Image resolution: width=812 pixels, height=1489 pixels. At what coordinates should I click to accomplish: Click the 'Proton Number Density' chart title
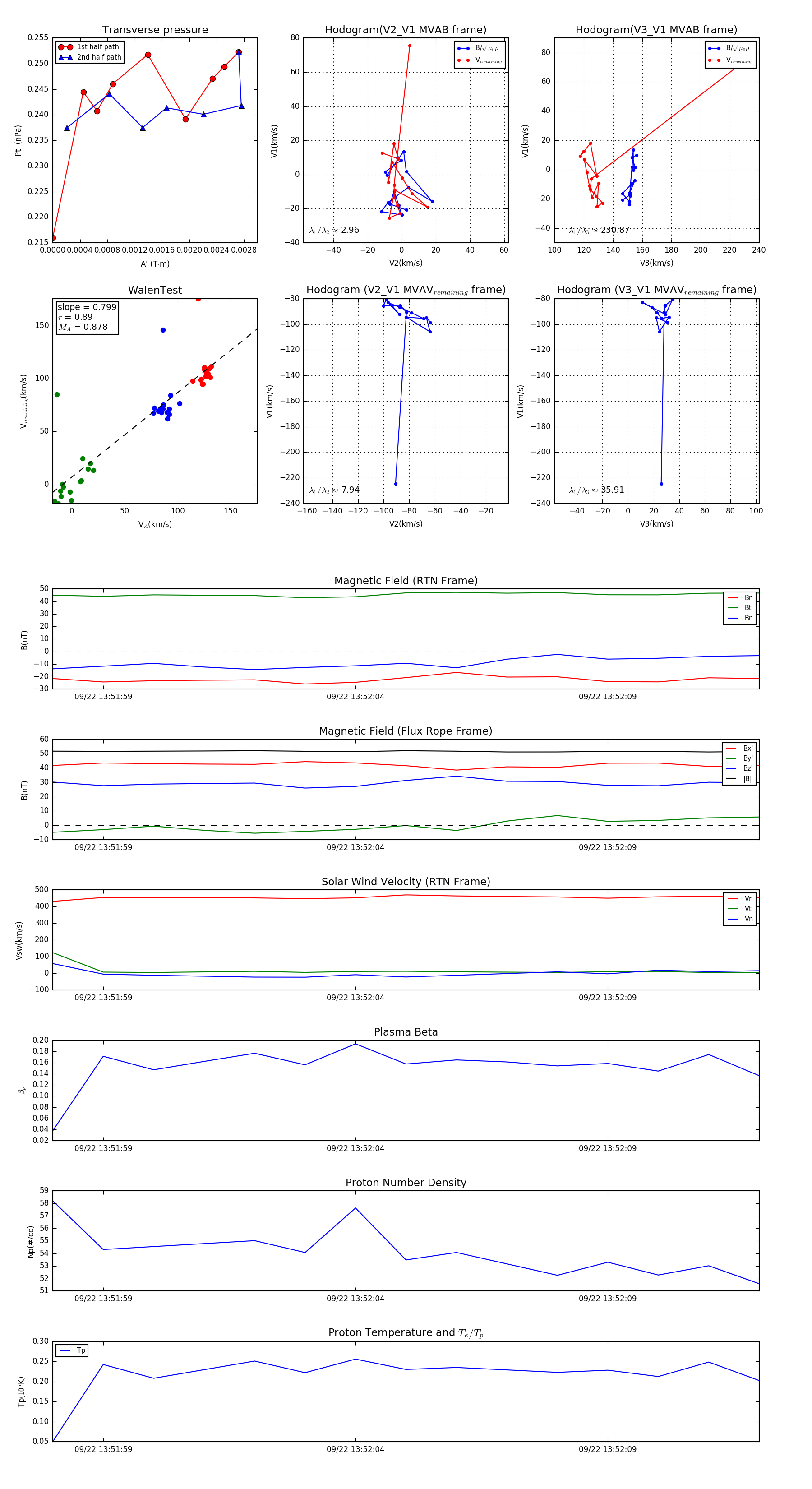click(406, 1183)
